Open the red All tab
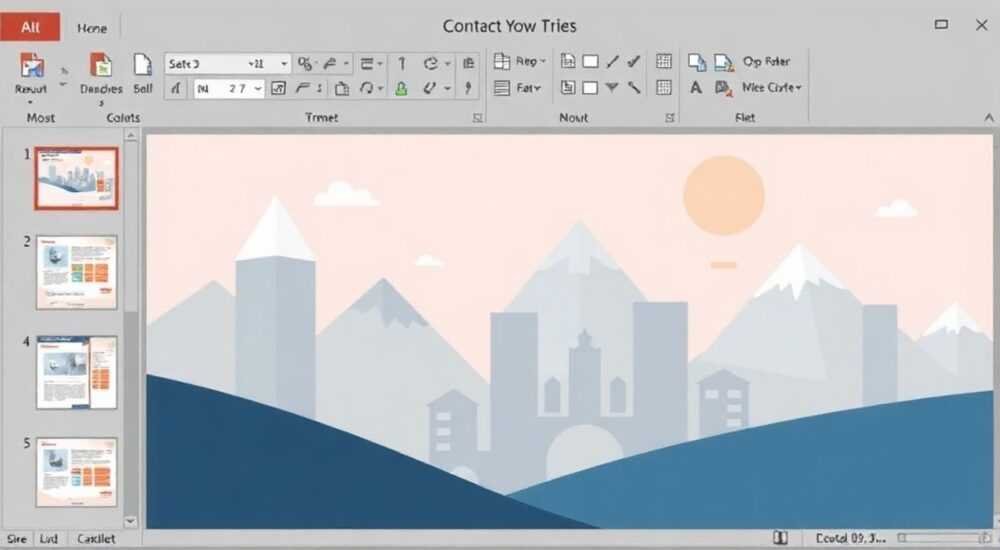 coord(30,27)
